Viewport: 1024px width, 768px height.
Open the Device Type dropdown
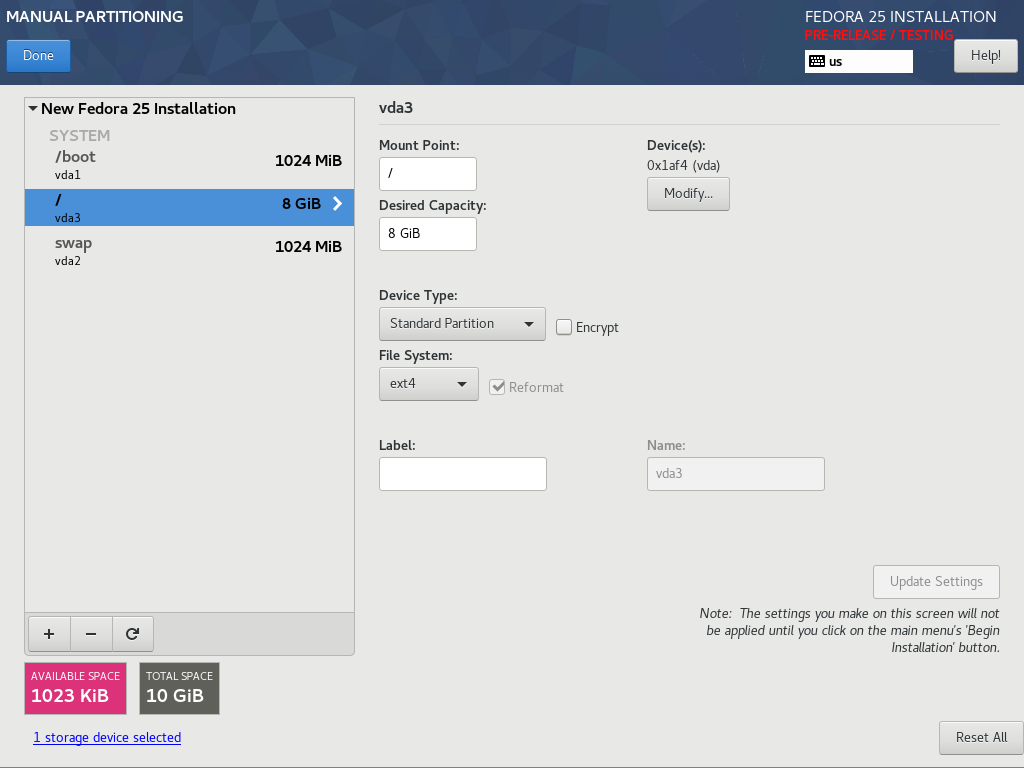pos(462,324)
